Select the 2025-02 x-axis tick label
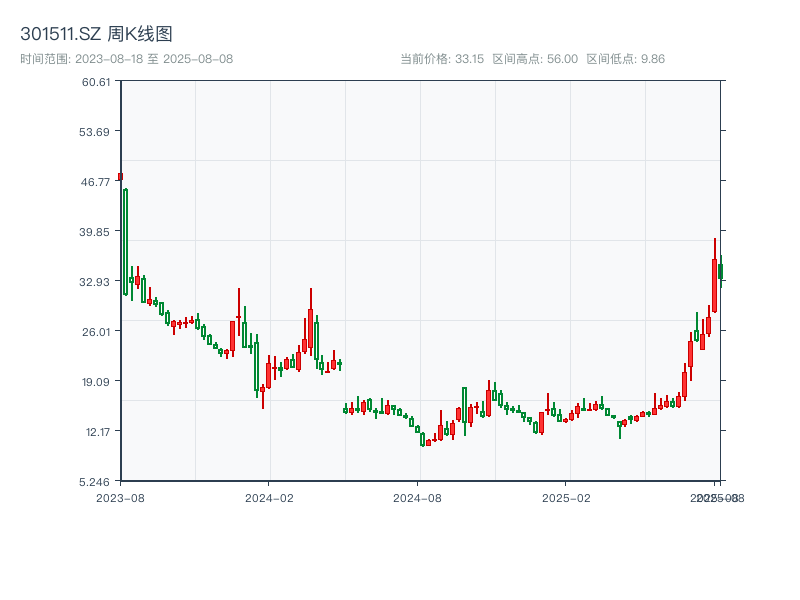Viewport: 800px width, 600px height. pos(567,498)
